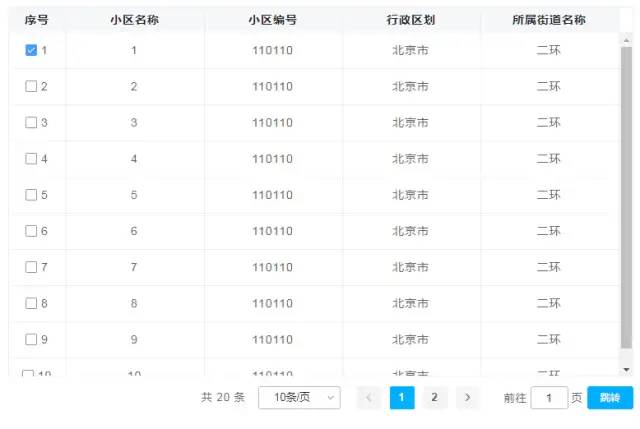Focus the page number input field
This screenshot has height=429, width=640.
pos(549,397)
